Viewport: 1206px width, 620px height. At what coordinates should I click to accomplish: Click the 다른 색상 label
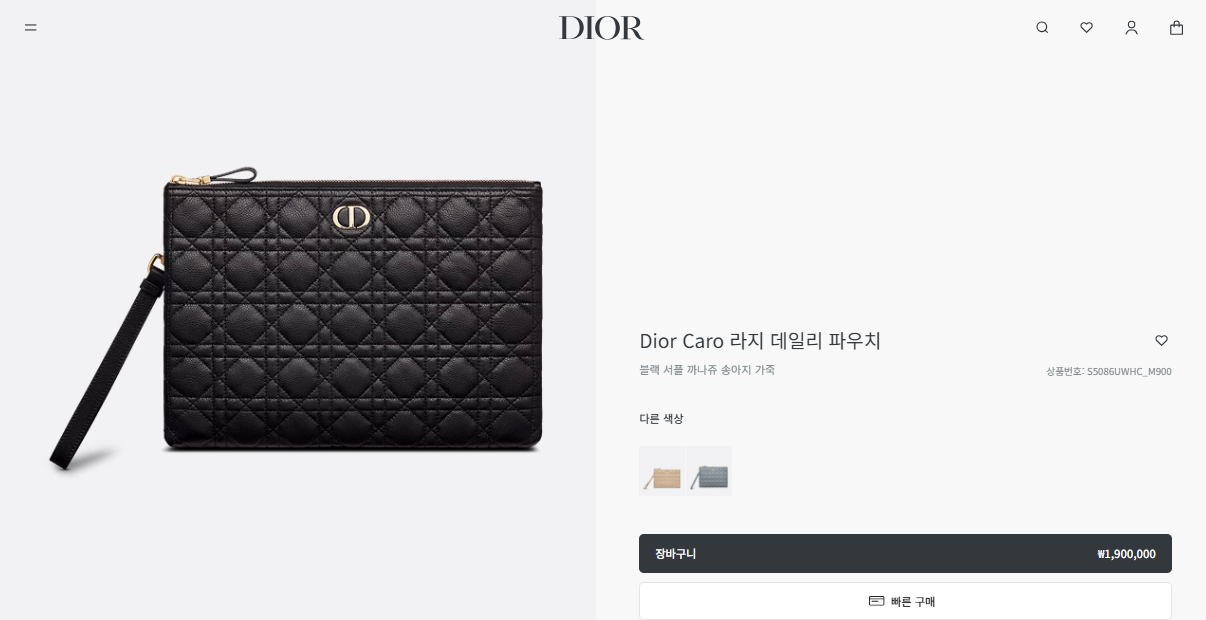click(x=662, y=418)
